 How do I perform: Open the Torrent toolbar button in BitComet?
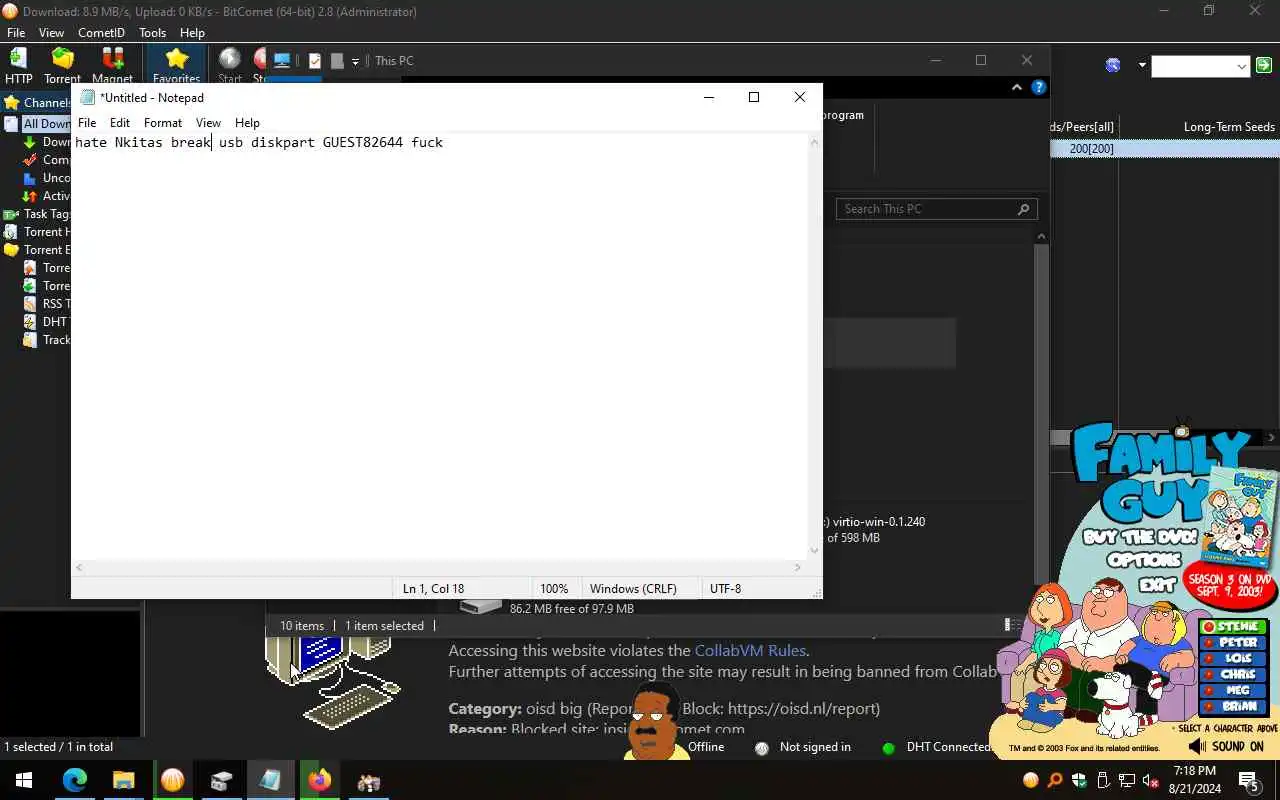pos(62,65)
